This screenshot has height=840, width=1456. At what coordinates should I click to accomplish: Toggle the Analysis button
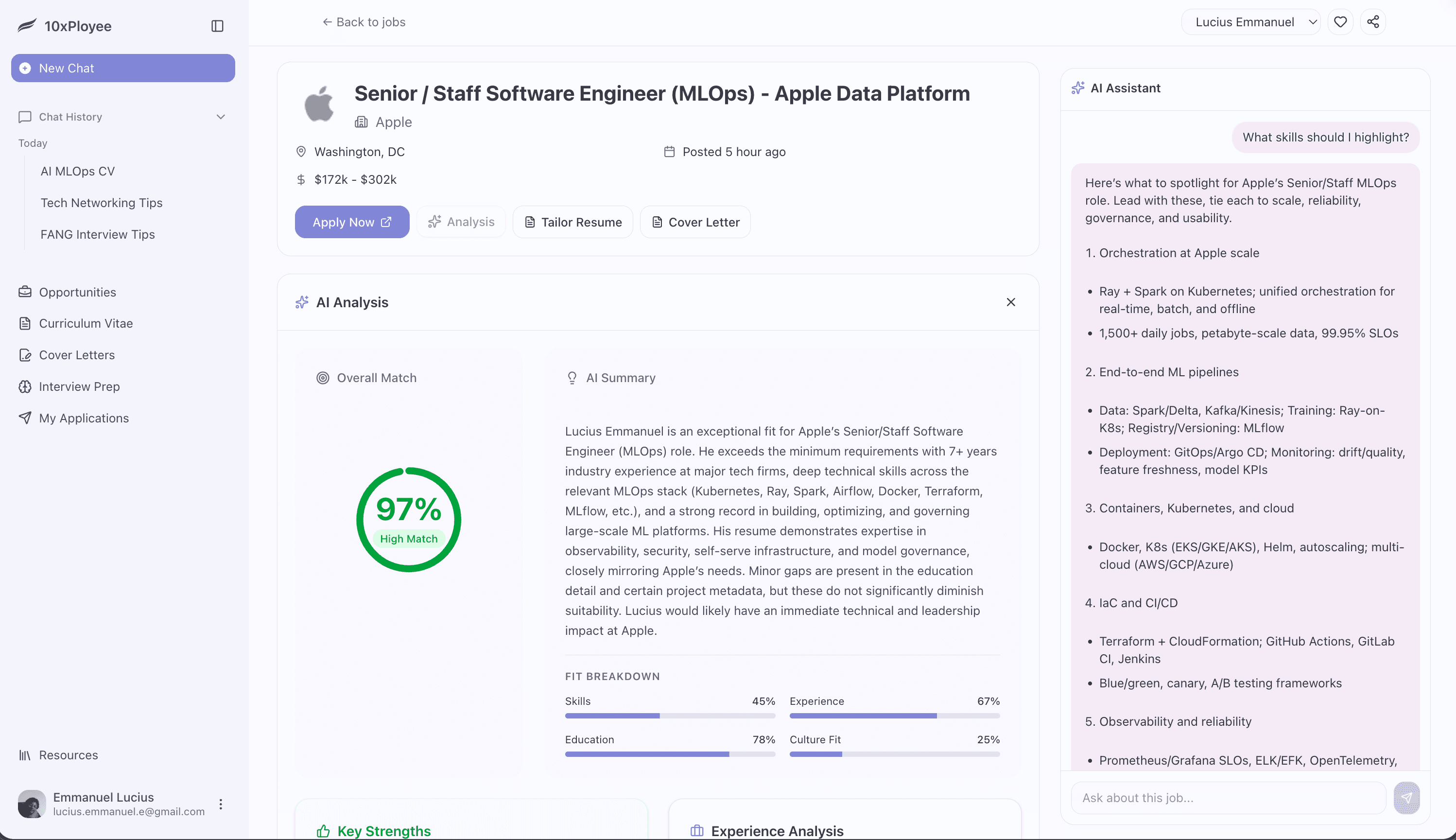[461, 222]
